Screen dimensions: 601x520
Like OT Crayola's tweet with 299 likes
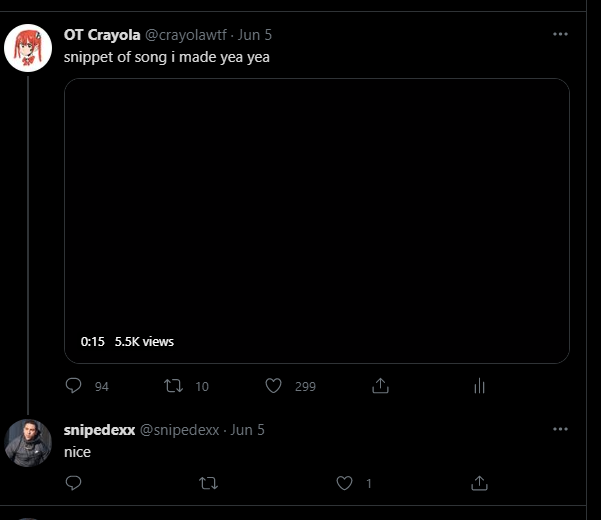276,386
